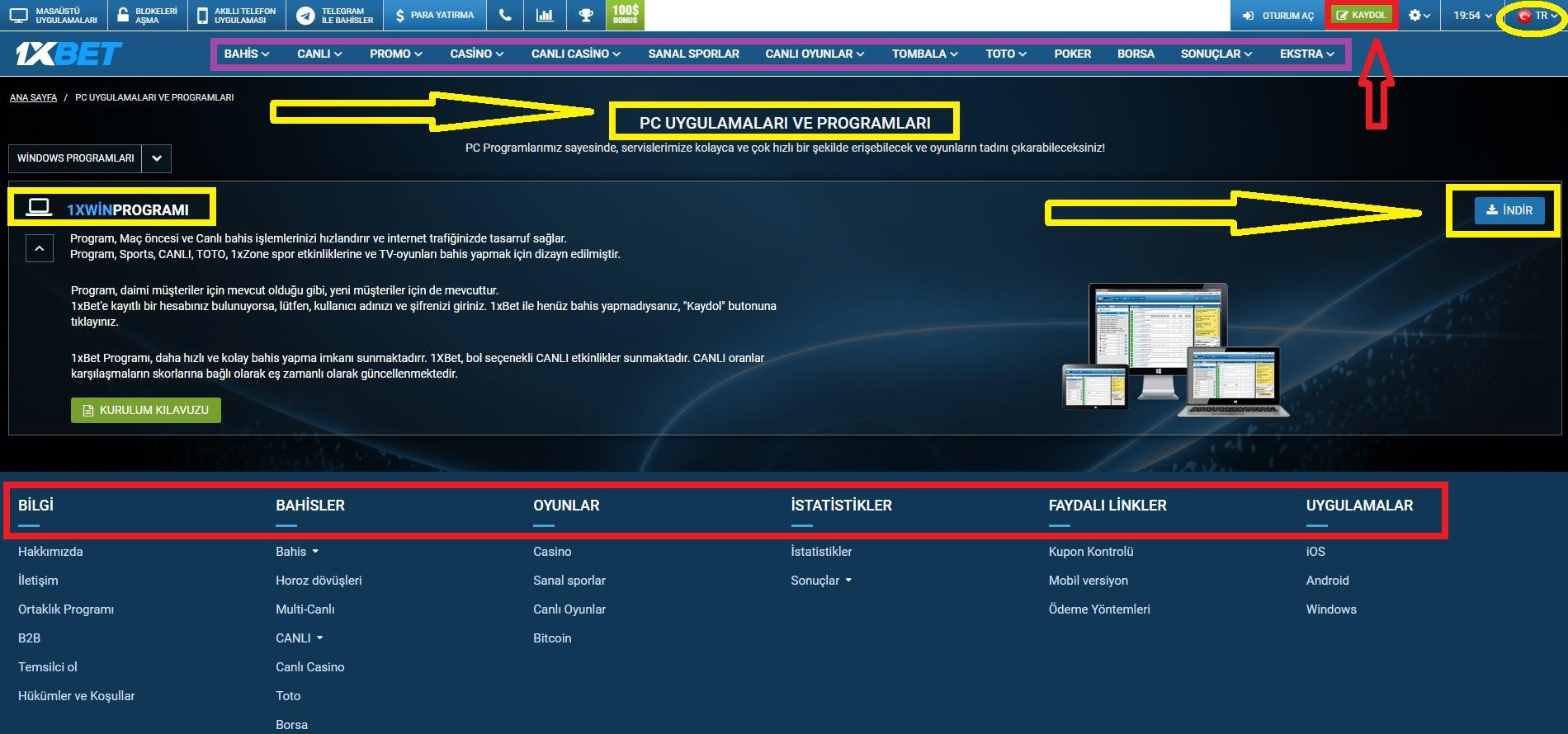
Task: Open footer Canlı Casino link
Action: (x=310, y=667)
